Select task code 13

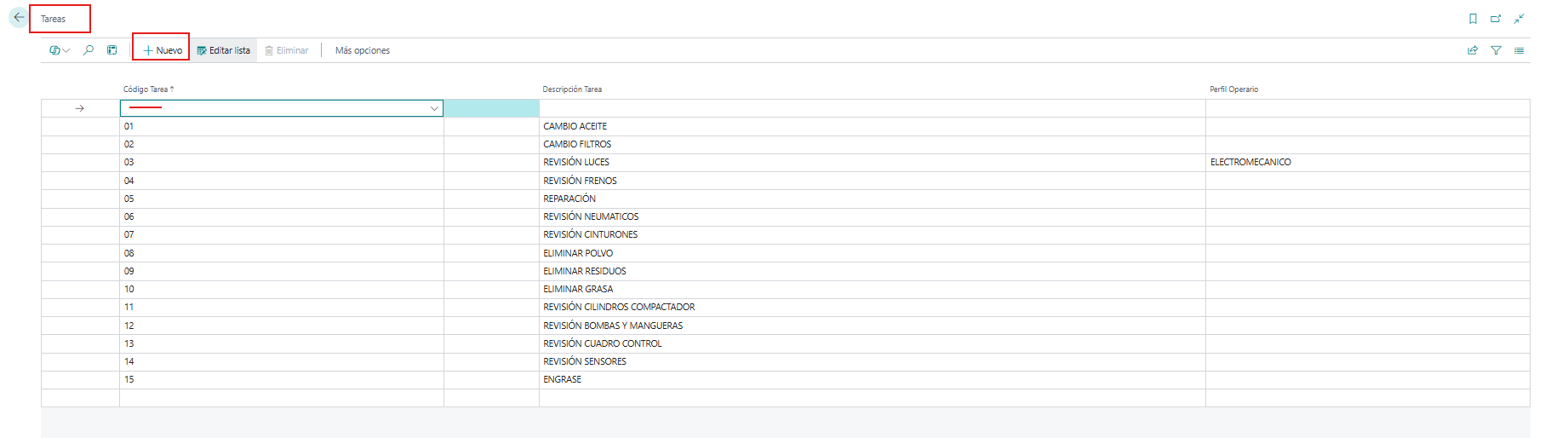pyautogui.click(x=282, y=343)
